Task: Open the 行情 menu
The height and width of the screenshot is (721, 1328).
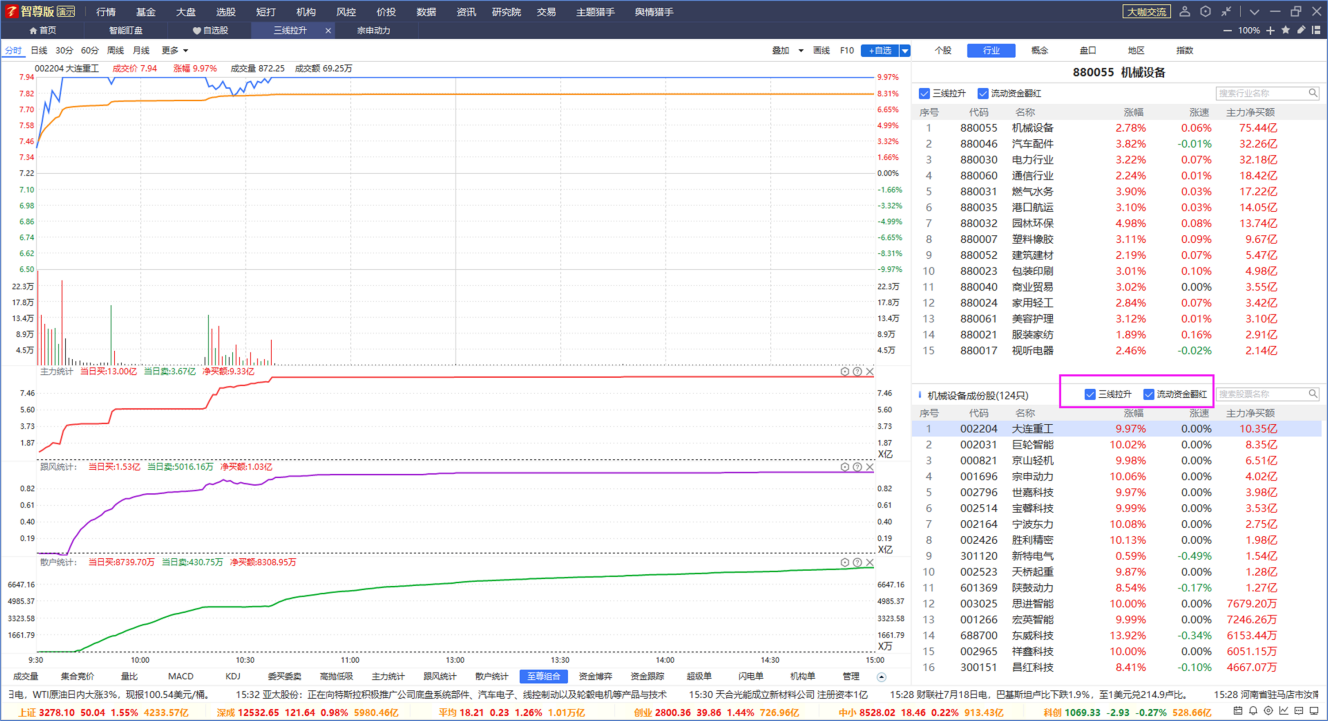Action: pyautogui.click(x=106, y=12)
